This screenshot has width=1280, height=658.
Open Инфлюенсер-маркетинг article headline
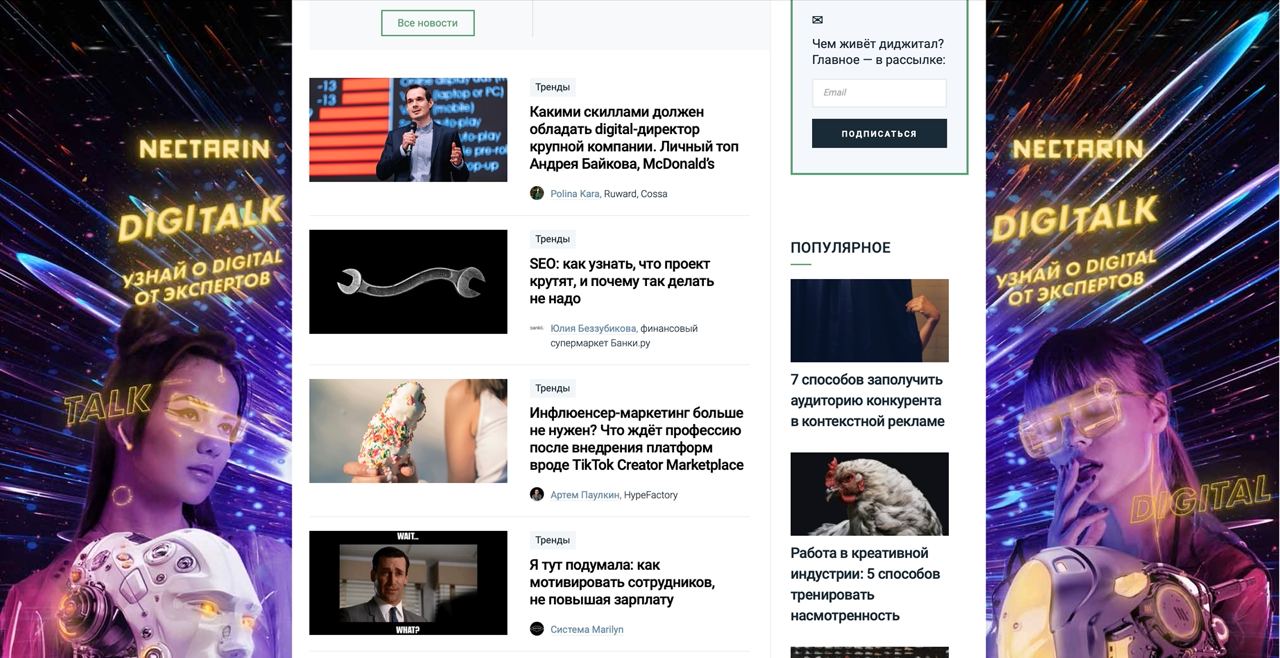click(637, 439)
